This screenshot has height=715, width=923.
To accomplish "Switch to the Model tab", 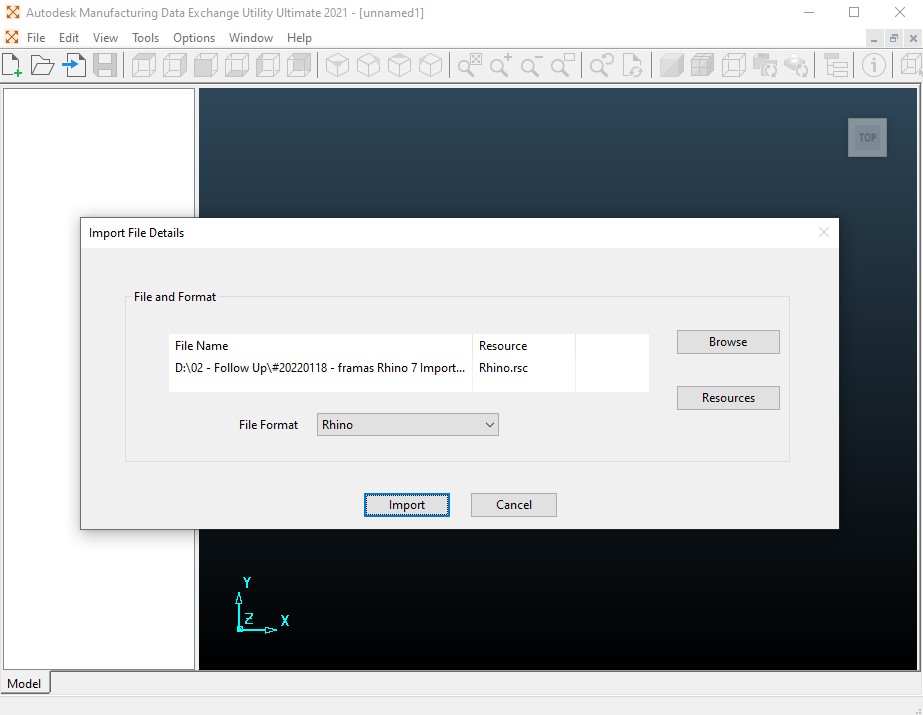I will 25,683.
